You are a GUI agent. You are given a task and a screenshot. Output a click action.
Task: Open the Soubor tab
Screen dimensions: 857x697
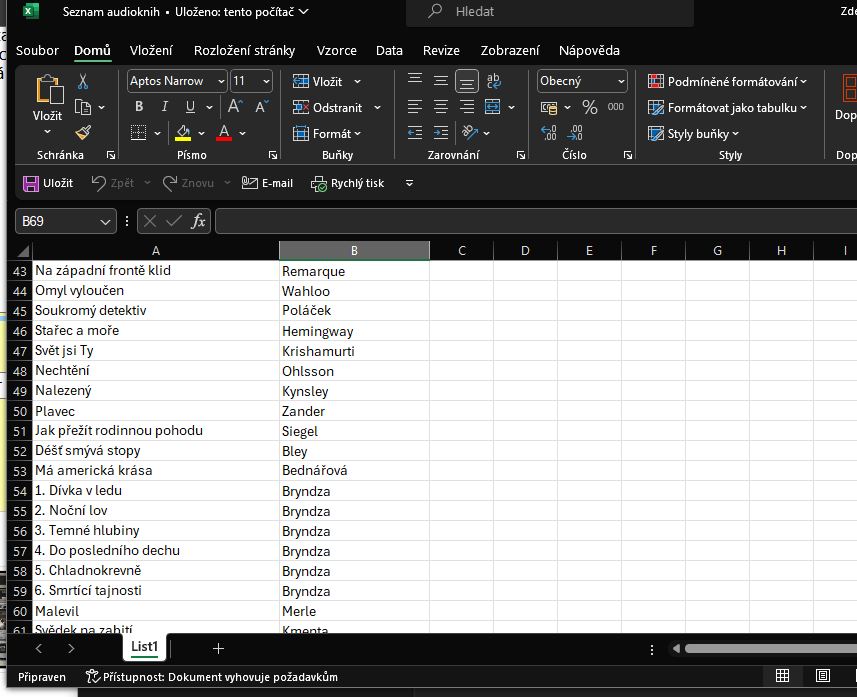pos(37,51)
